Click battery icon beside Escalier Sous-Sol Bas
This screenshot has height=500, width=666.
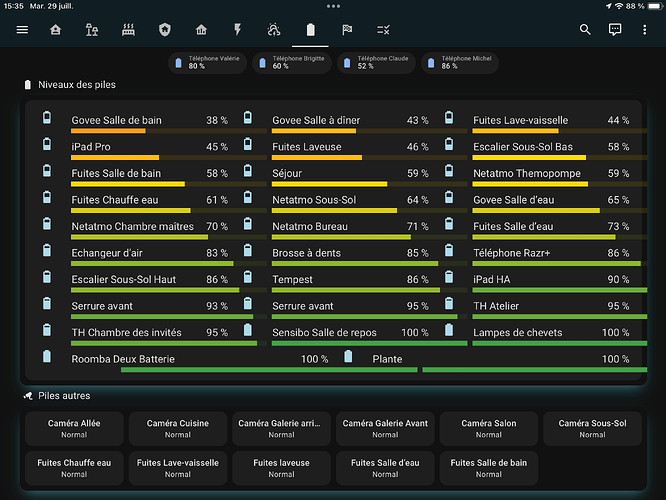(449, 144)
